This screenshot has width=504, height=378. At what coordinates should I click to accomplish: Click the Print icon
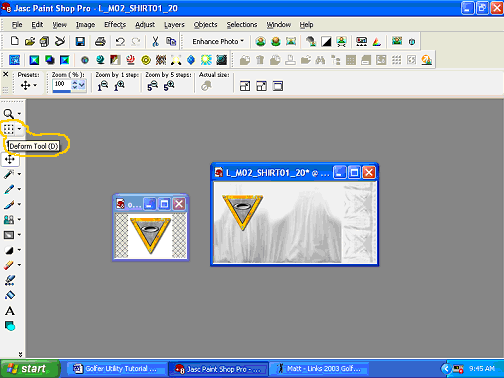[x=100, y=41]
